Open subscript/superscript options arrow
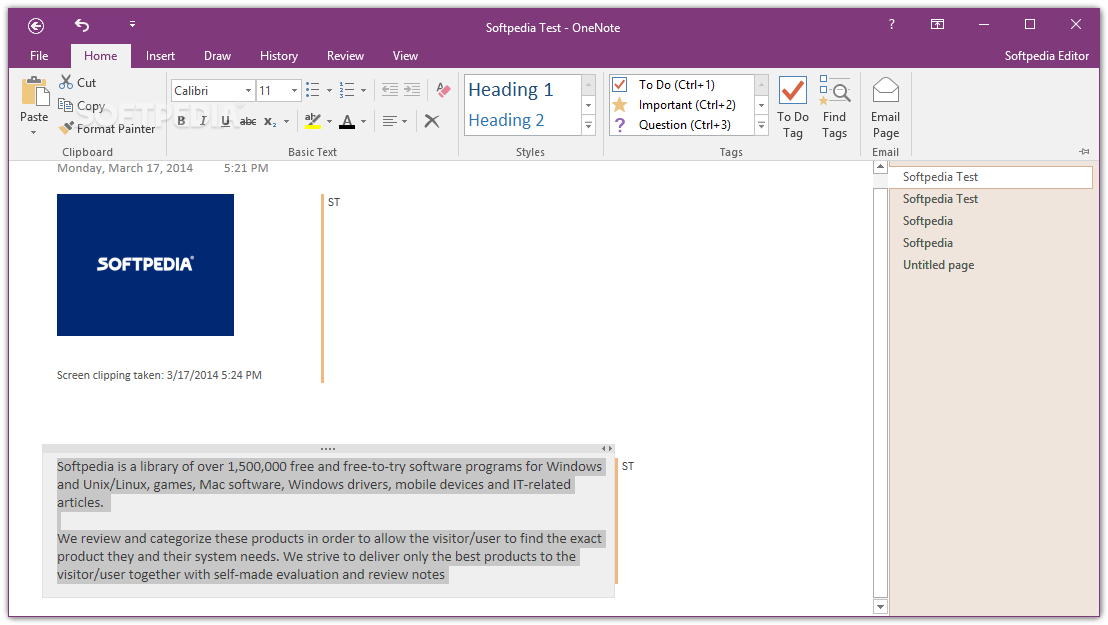Image resolution: width=1108 pixels, height=625 pixels. click(x=286, y=122)
